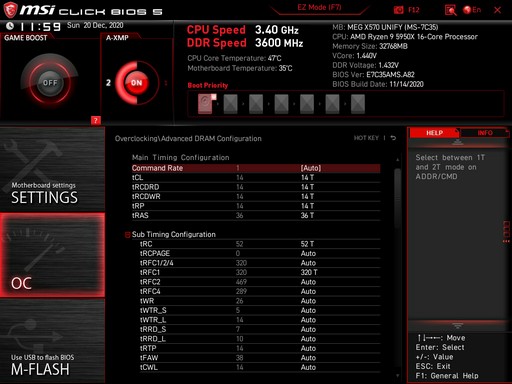Select the tWTR_L Auto setting
Viewport: 512px width, 384px height.
[308, 320]
